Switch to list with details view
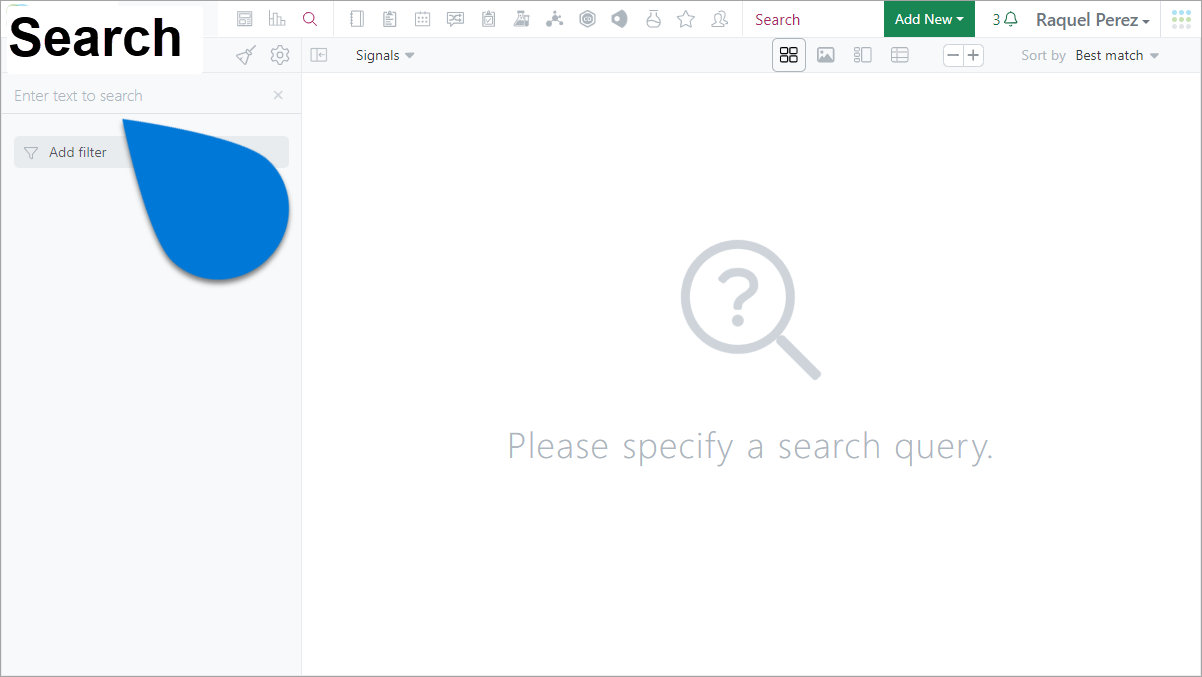1202x677 pixels. [x=863, y=55]
